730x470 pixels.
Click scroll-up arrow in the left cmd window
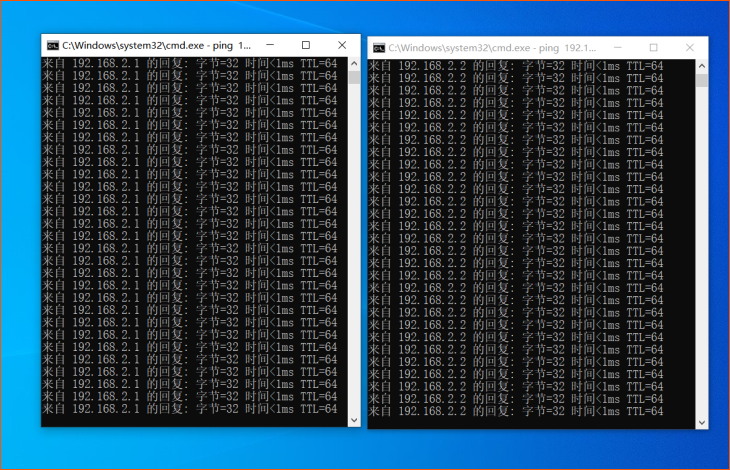353,63
